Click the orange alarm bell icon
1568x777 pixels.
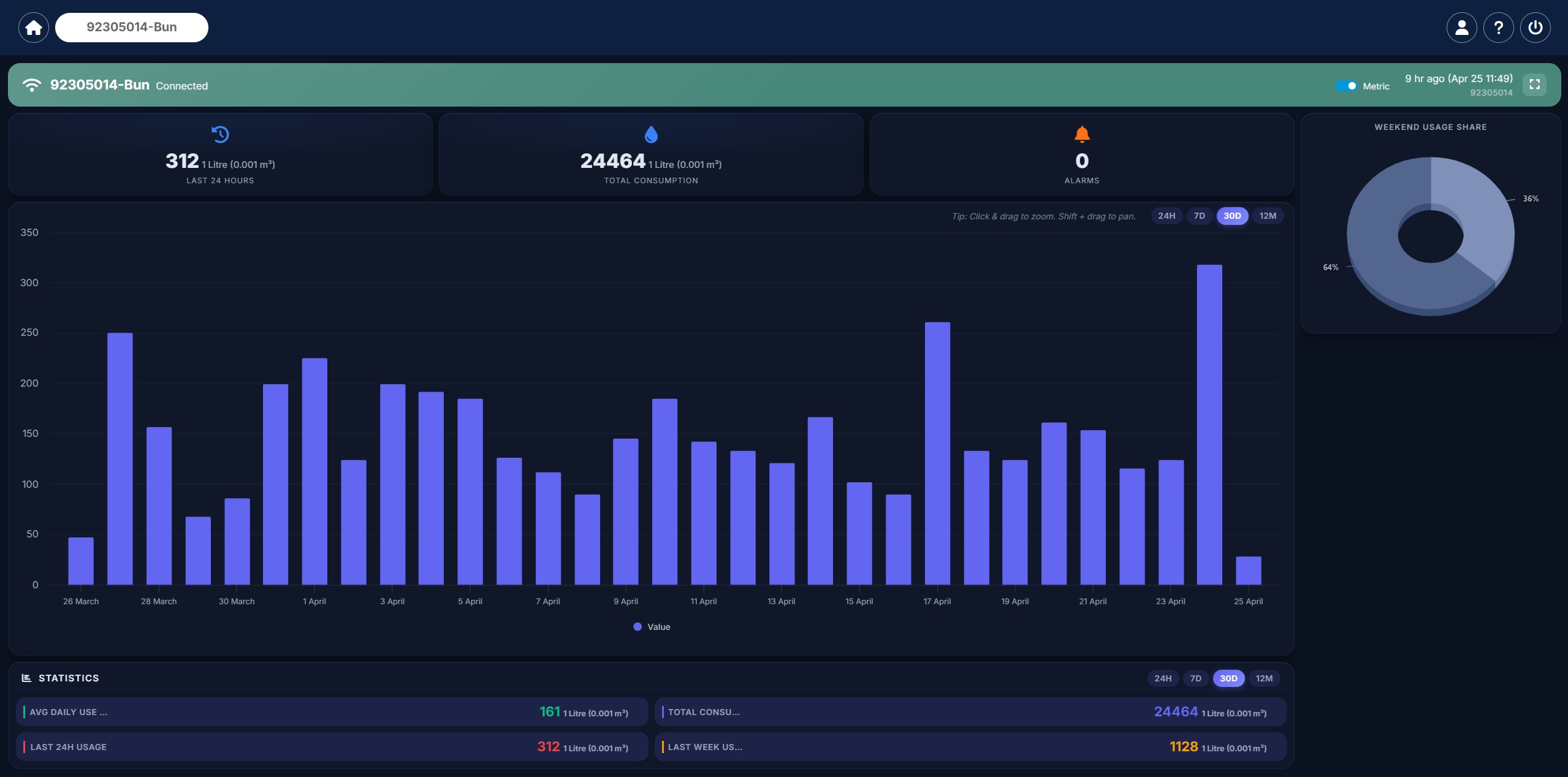pos(1082,134)
